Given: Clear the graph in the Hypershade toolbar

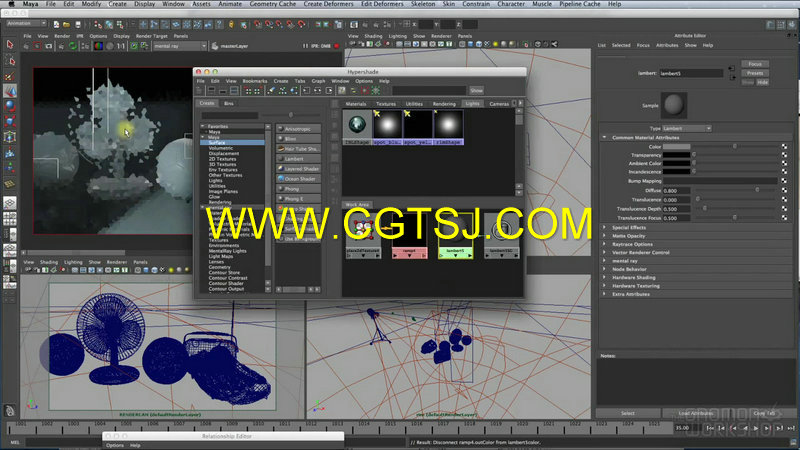Looking at the screenshot, I should 271,90.
